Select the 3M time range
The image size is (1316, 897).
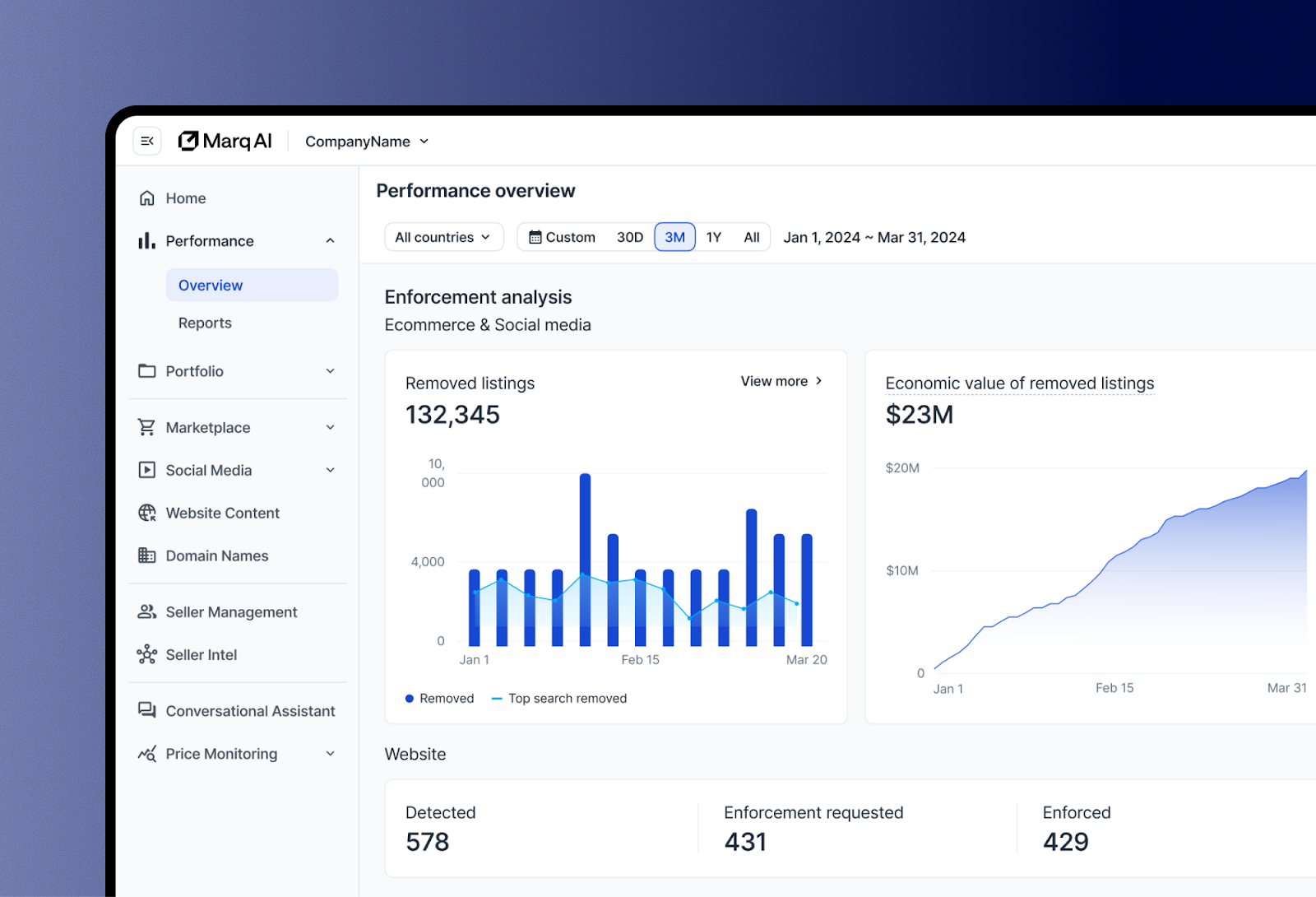click(x=675, y=237)
